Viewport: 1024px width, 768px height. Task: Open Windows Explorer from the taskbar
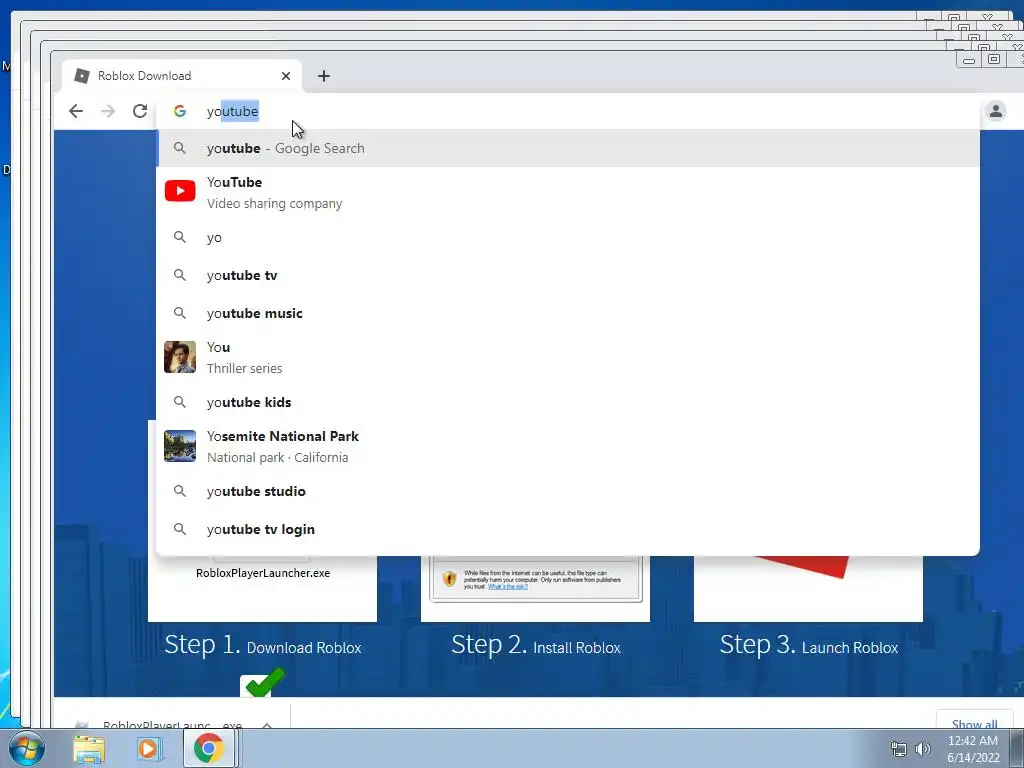coord(89,749)
